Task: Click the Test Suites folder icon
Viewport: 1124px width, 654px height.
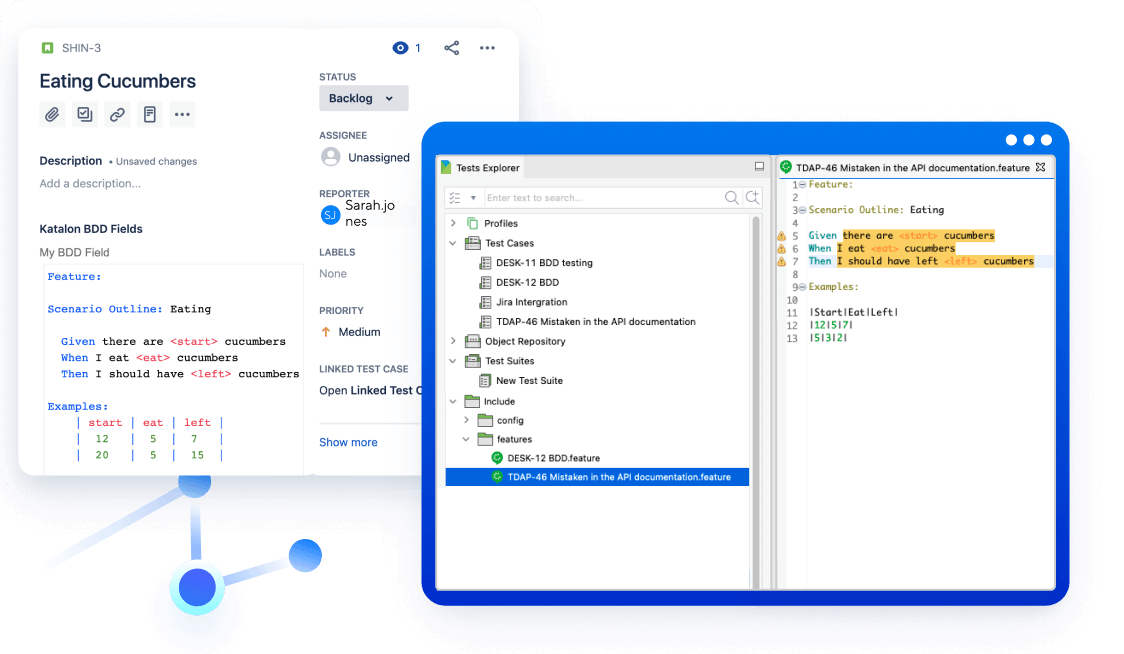Action: (x=472, y=361)
